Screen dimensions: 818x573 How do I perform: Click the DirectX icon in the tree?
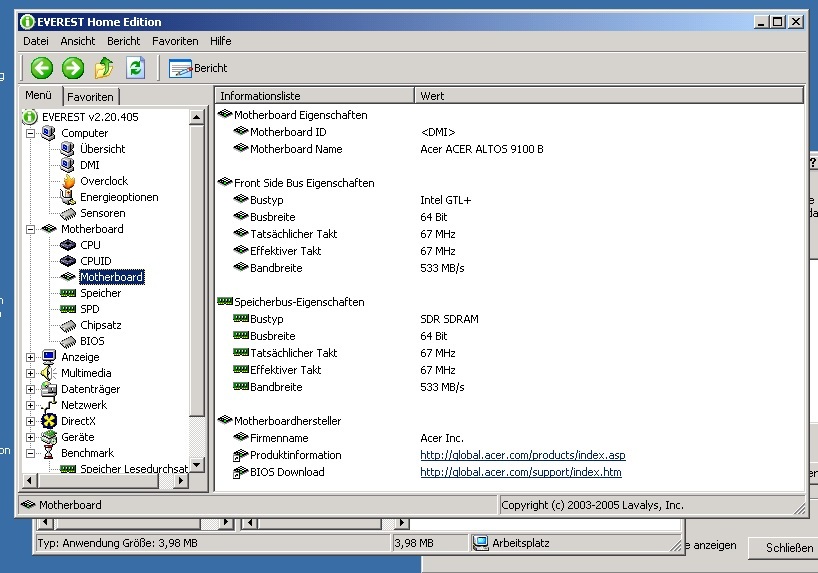[x=49, y=421]
